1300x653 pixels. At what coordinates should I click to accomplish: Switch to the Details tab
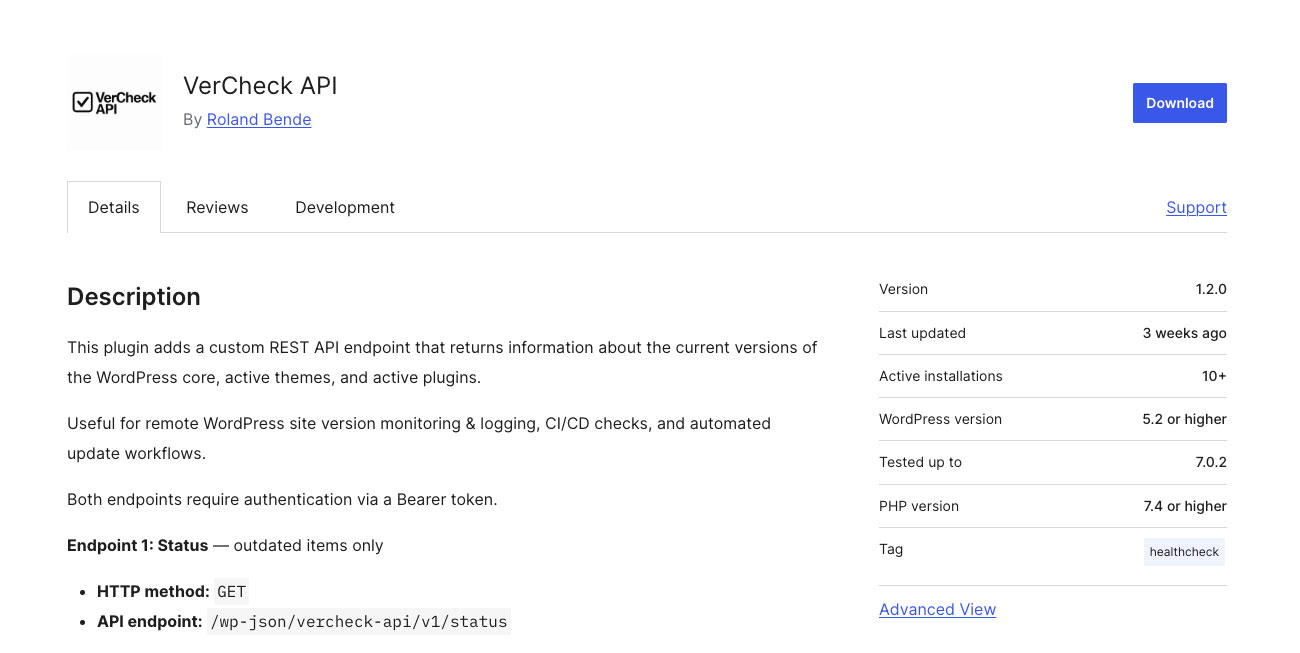[x=114, y=207]
